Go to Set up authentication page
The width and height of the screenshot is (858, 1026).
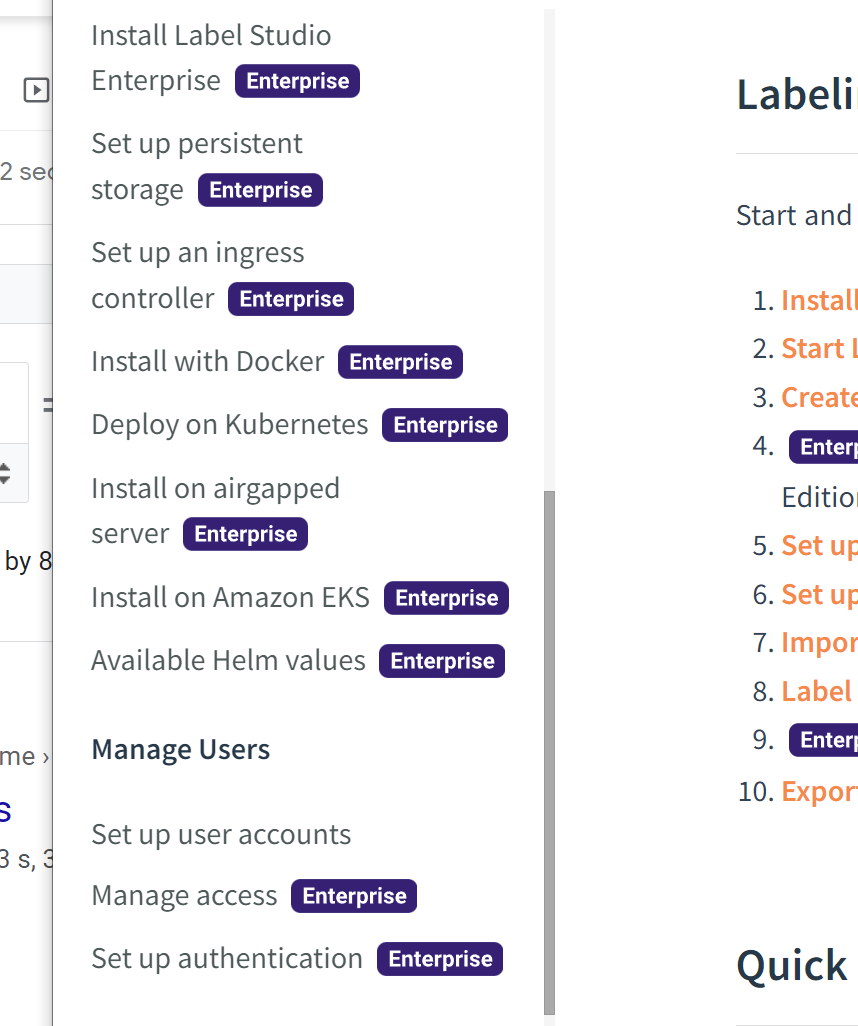point(227,959)
